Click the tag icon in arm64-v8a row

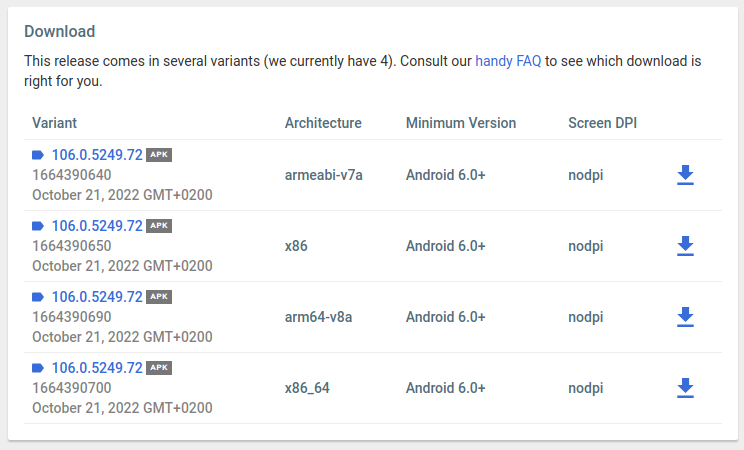click(x=38, y=297)
